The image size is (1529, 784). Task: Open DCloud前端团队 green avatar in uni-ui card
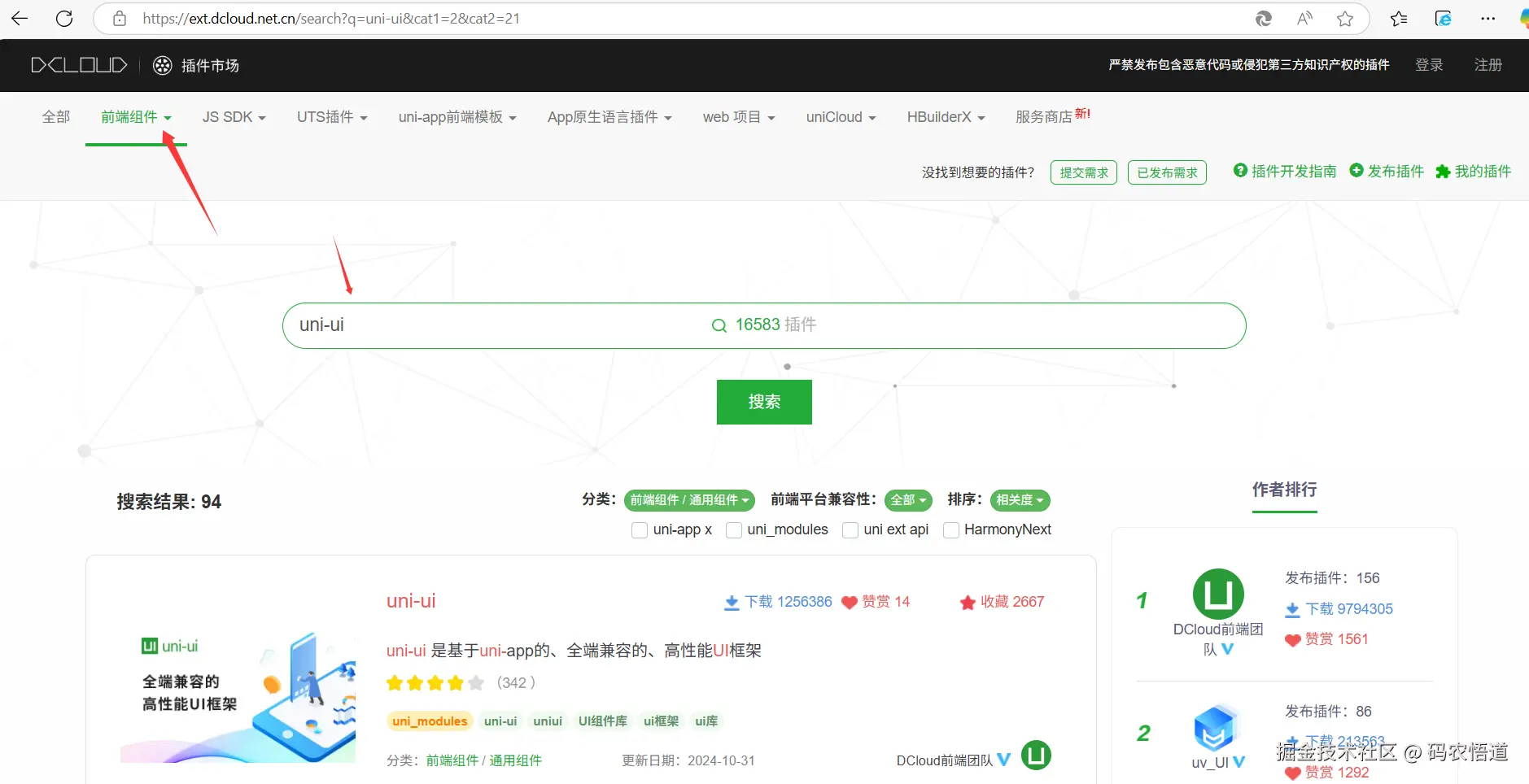tap(1036, 756)
